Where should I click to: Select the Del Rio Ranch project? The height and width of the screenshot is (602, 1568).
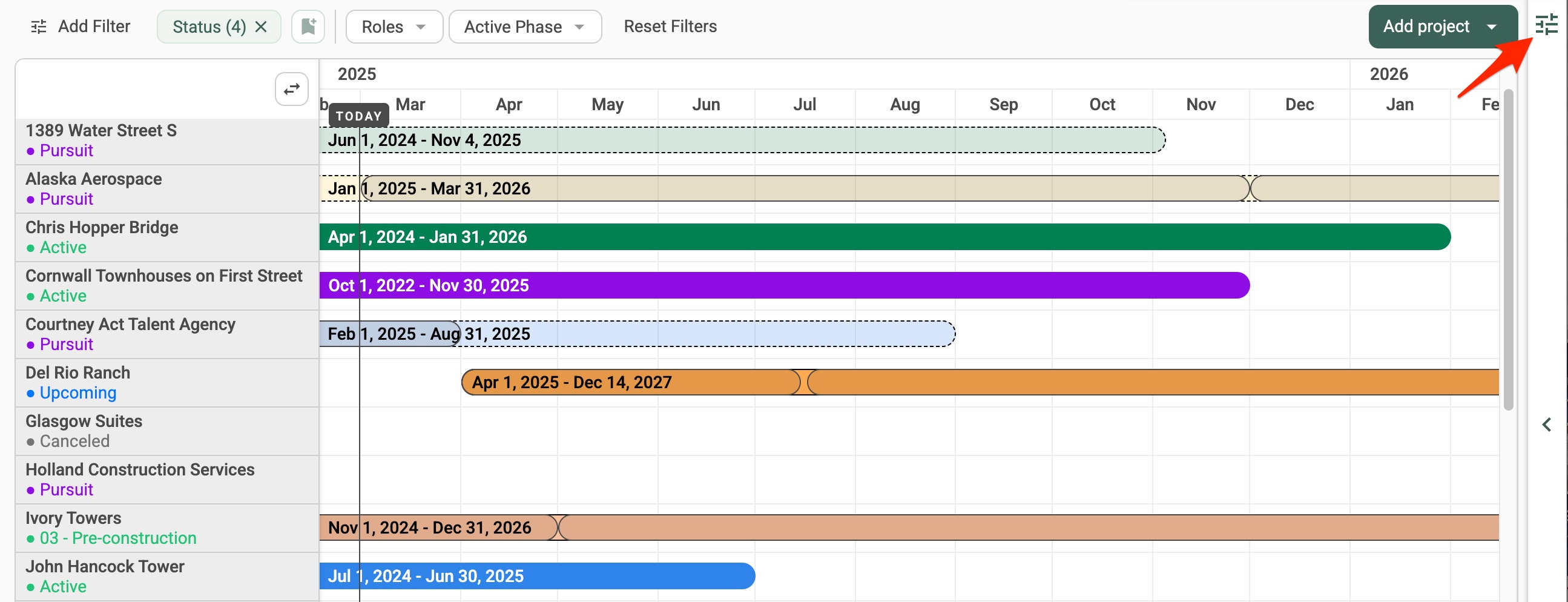click(x=166, y=383)
